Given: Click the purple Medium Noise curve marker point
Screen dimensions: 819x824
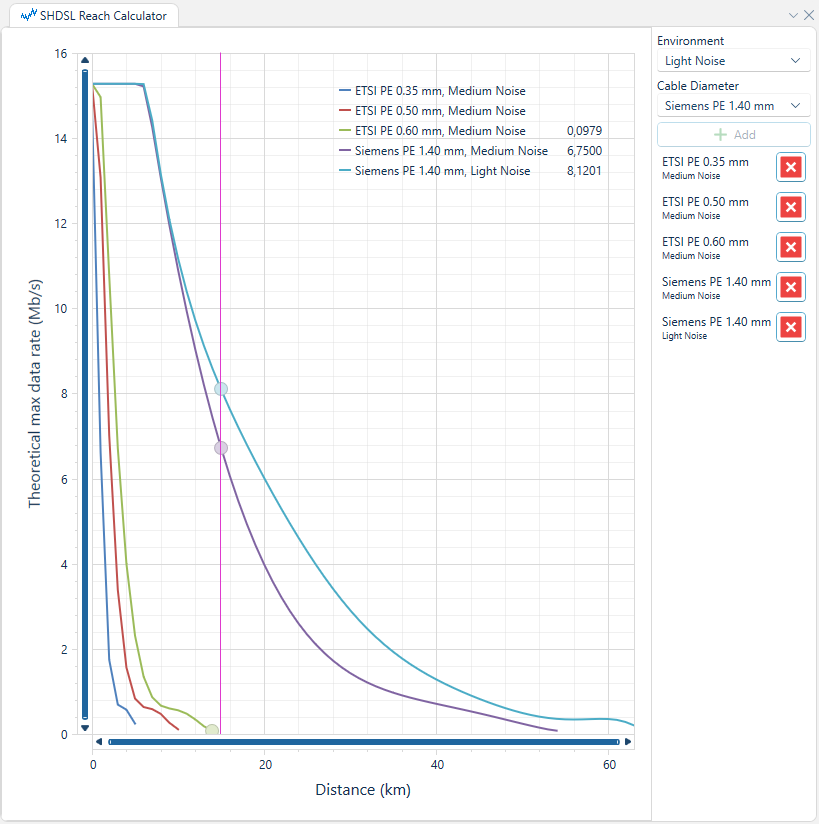Looking at the screenshot, I should click(221, 448).
